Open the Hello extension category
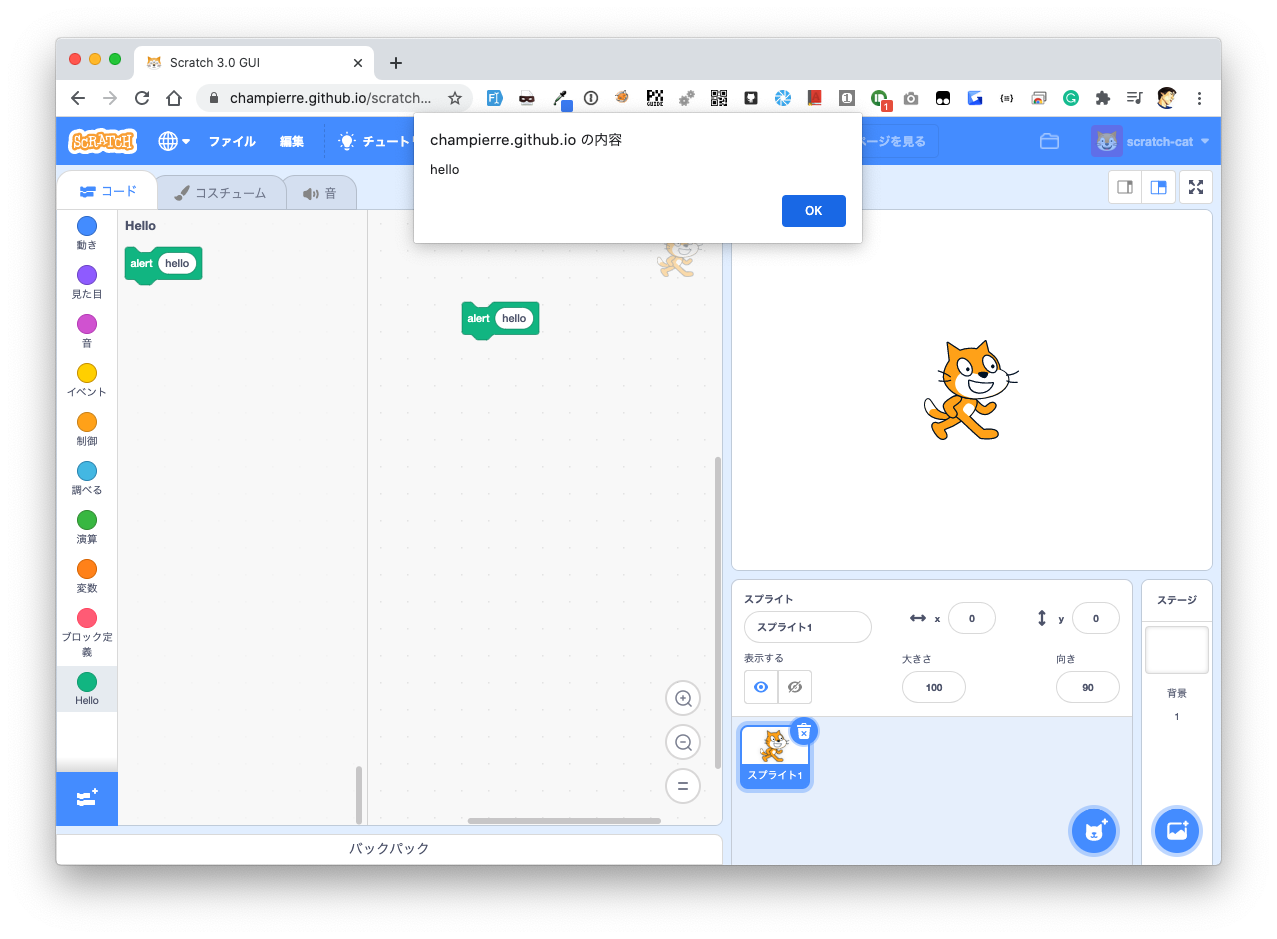Image resolution: width=1277 pixels, height=939 pixels. pos(86,689)
